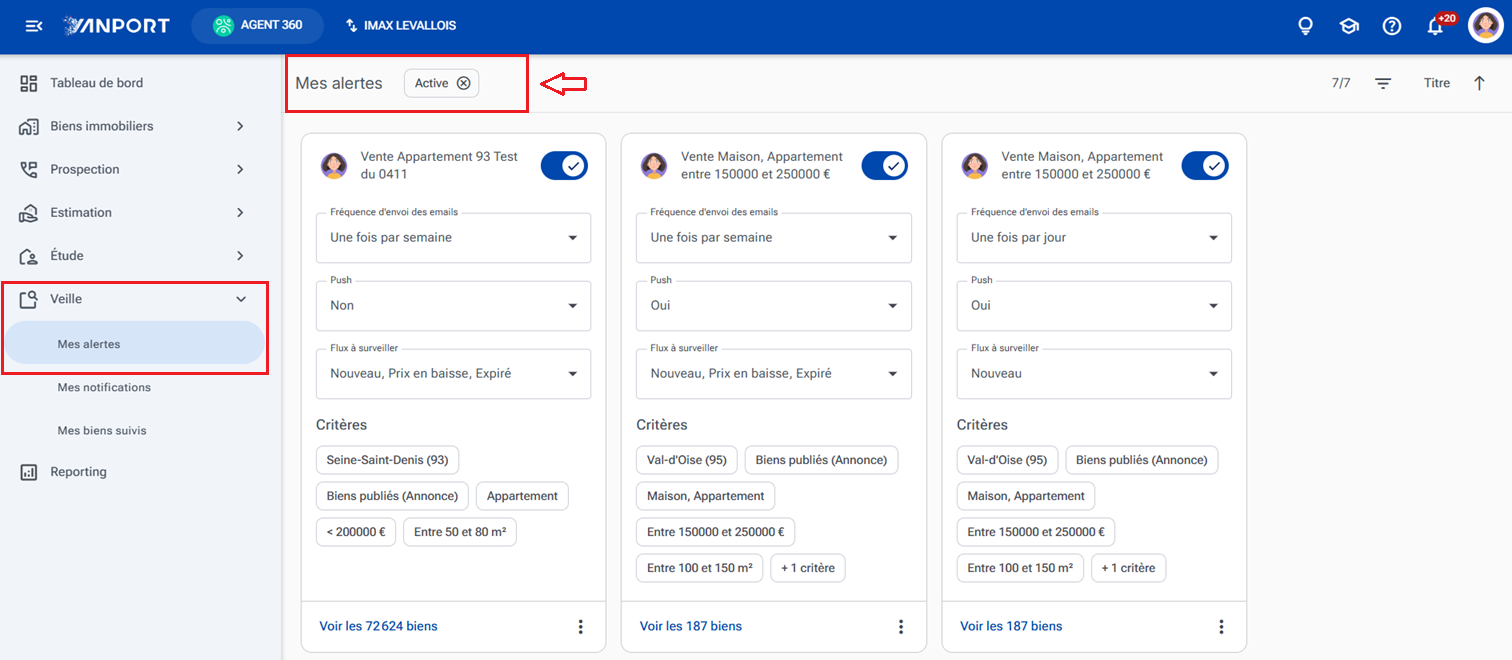The height and width of the screenshot is (660, 1512).
Task: Click the + 1 critère chip on third card
Action: pyautogui.click(x=1128, y=568)
